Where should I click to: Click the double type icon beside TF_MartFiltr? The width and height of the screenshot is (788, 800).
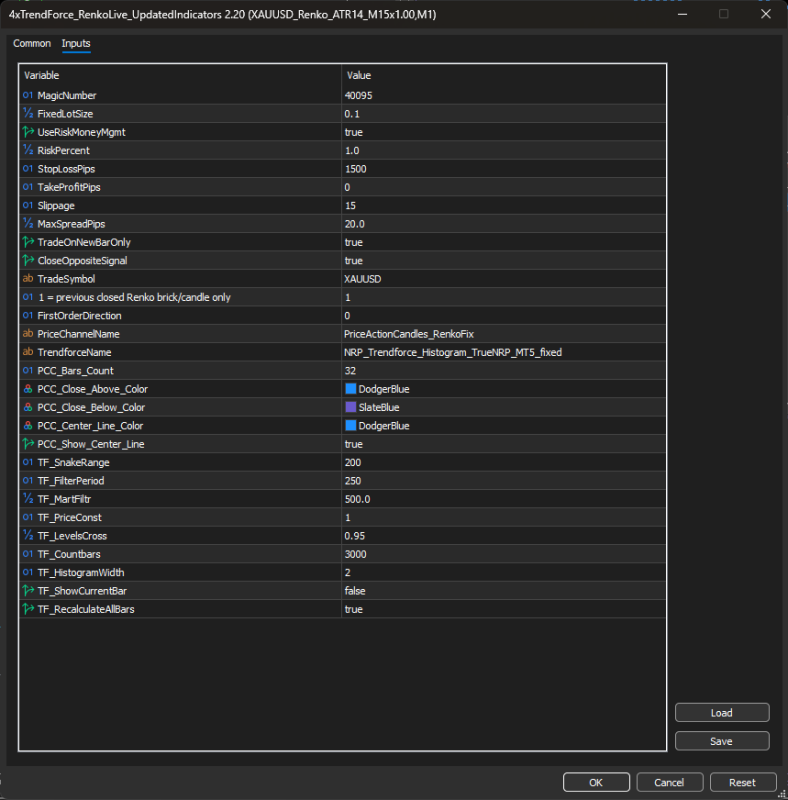tap(28, 499)
